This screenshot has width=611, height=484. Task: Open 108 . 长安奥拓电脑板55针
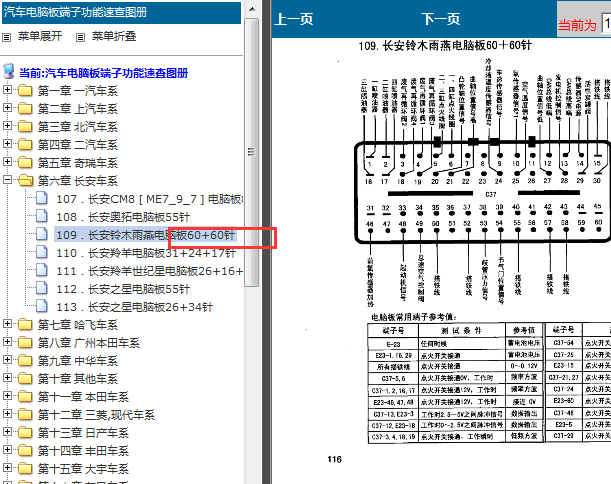click(123, 217)
